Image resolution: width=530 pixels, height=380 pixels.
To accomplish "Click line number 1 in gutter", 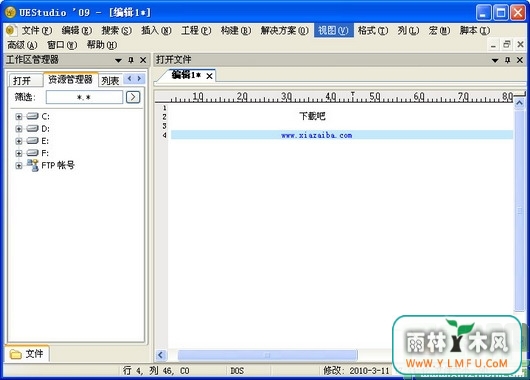I will [x=165, y=108].
